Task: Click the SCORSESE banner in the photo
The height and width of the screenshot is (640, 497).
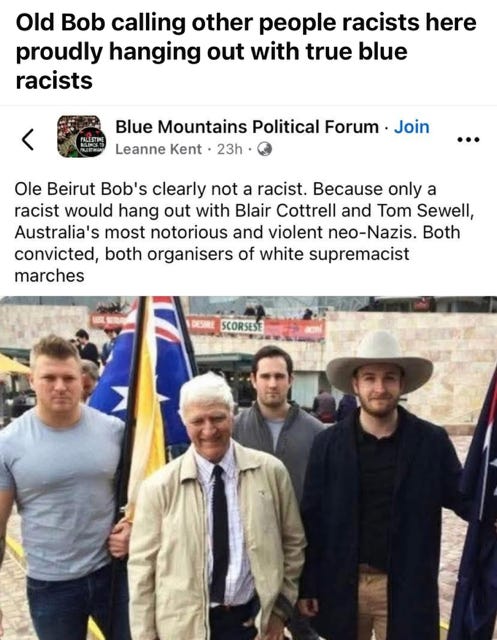Action: 242,327
